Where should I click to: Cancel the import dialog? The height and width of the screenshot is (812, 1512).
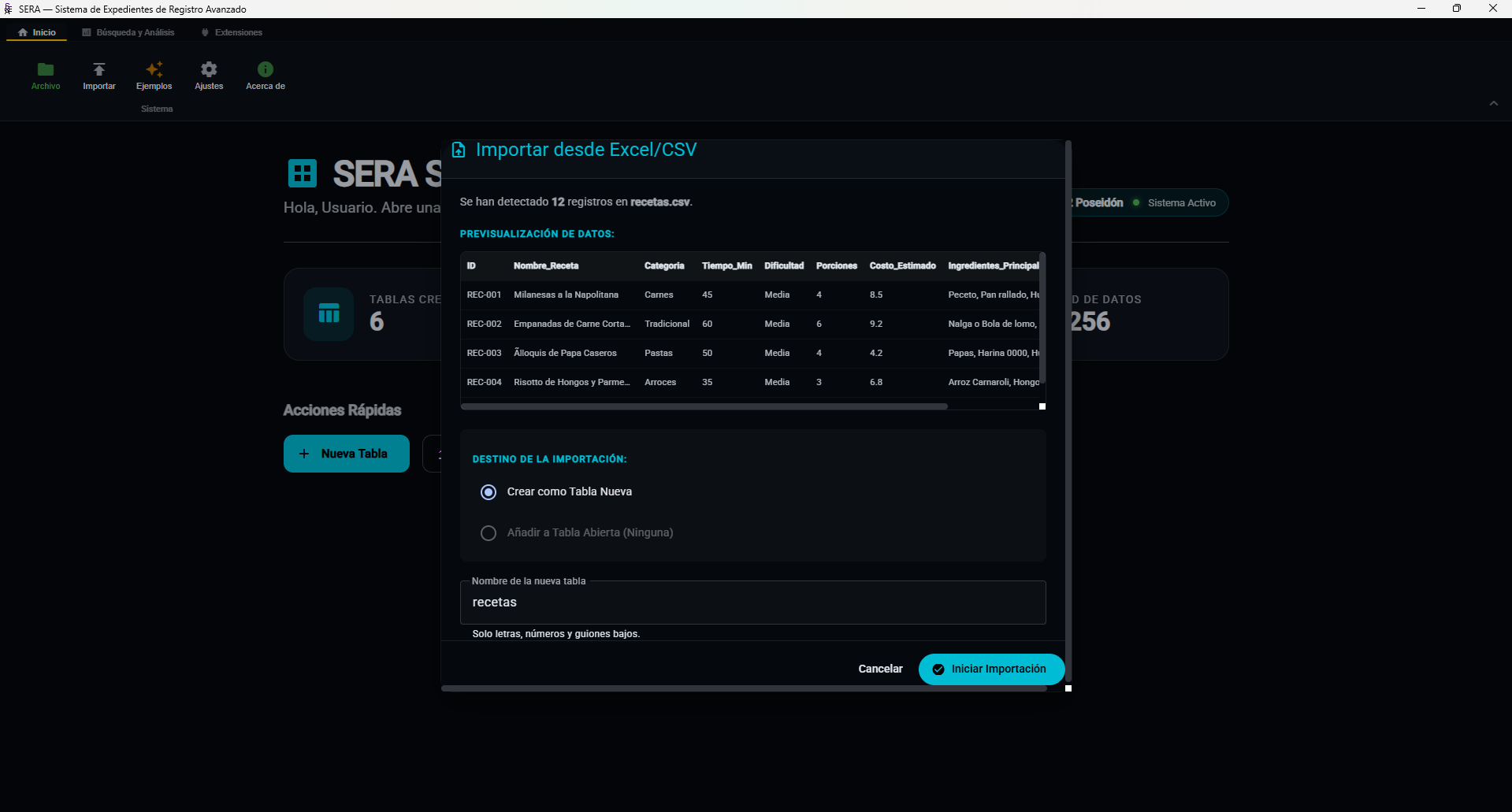(880, 669)
